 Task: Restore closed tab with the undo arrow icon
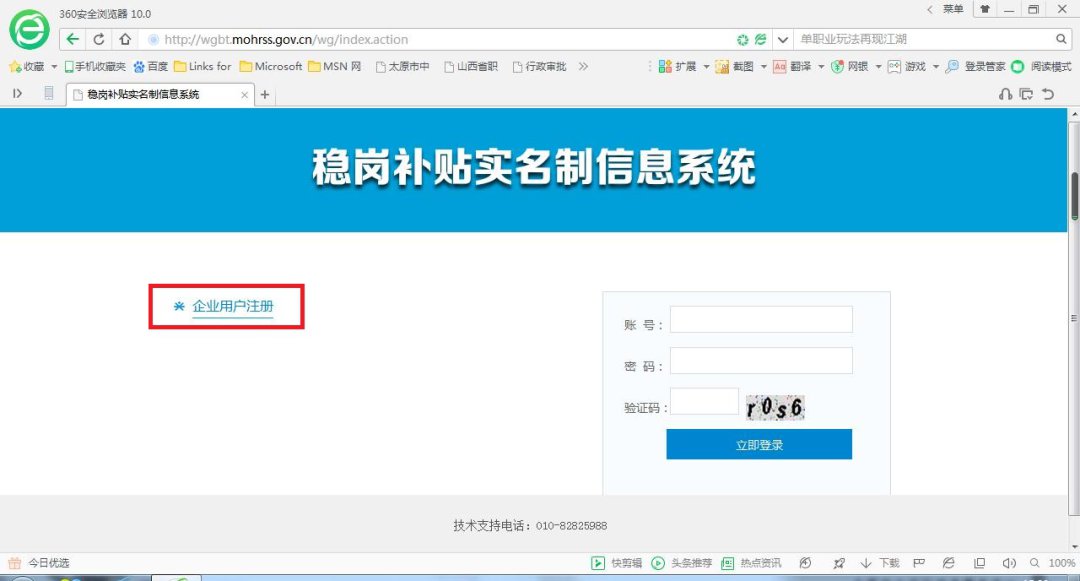coord(1048,94)
